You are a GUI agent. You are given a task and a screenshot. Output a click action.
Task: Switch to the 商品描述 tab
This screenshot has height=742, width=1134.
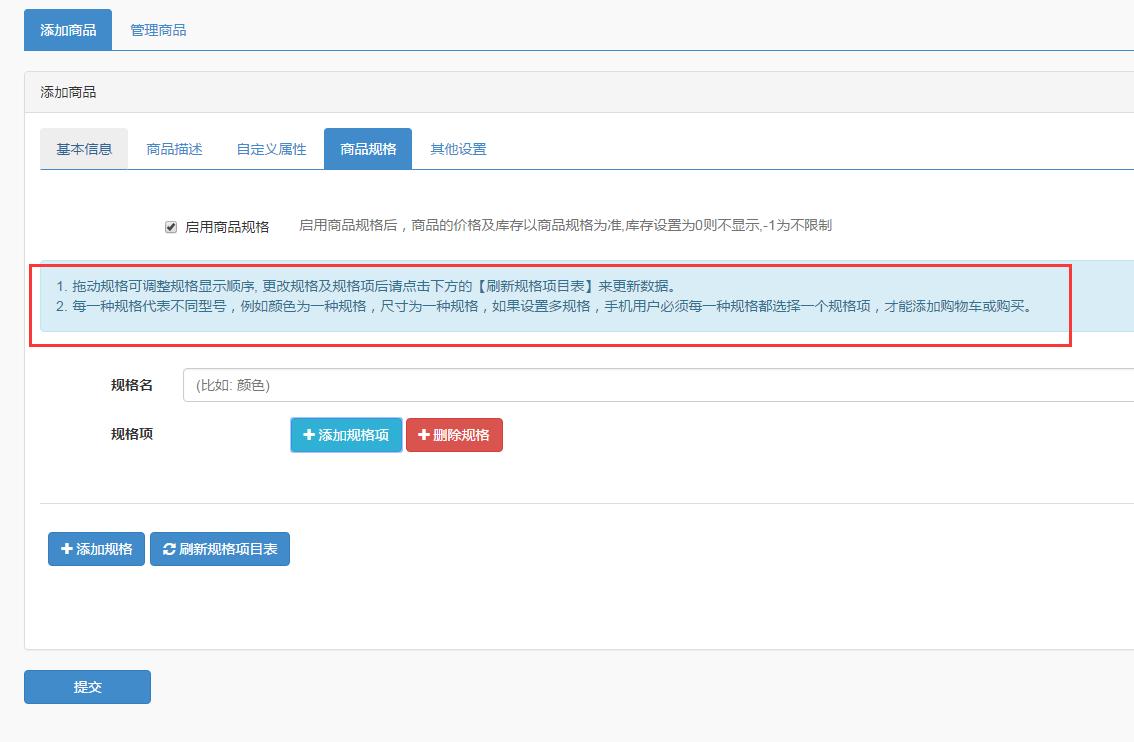click(173, 148)
